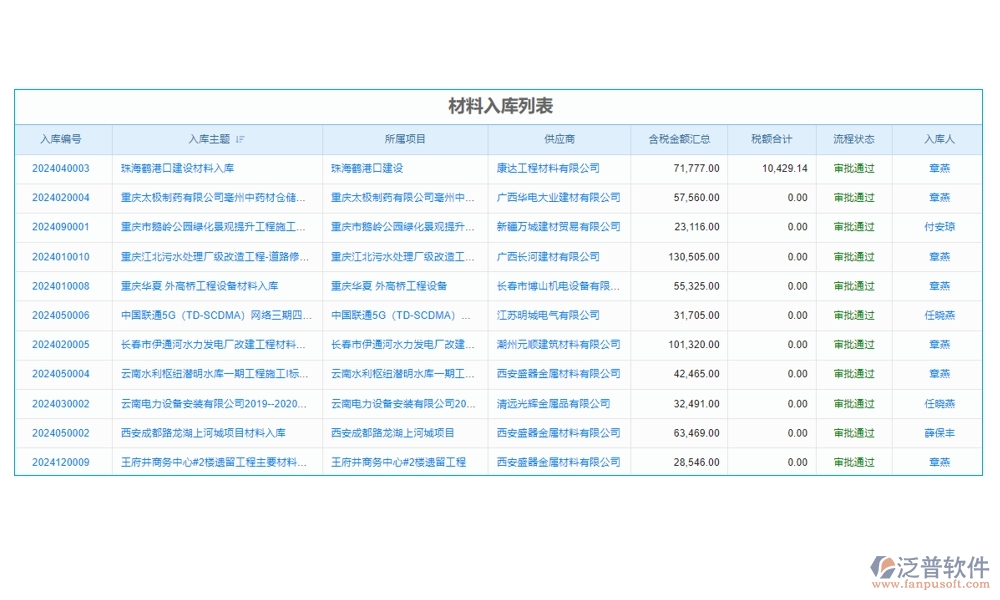The width and height of the screenshot is (1000, 600).
Task: Click 审批通过 status on 王府井商务中心 row
Action: pyautogui.click(x=854, y=462)
